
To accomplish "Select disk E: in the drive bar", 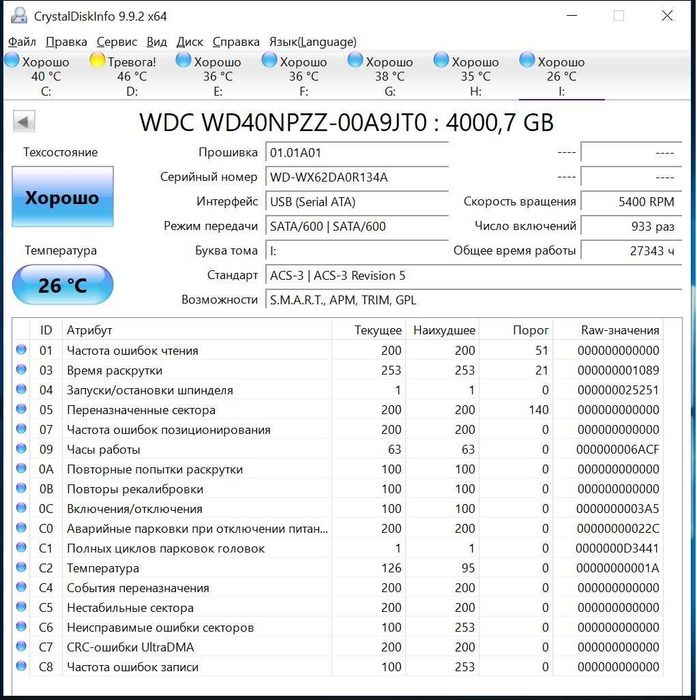I will click(217, 76).
